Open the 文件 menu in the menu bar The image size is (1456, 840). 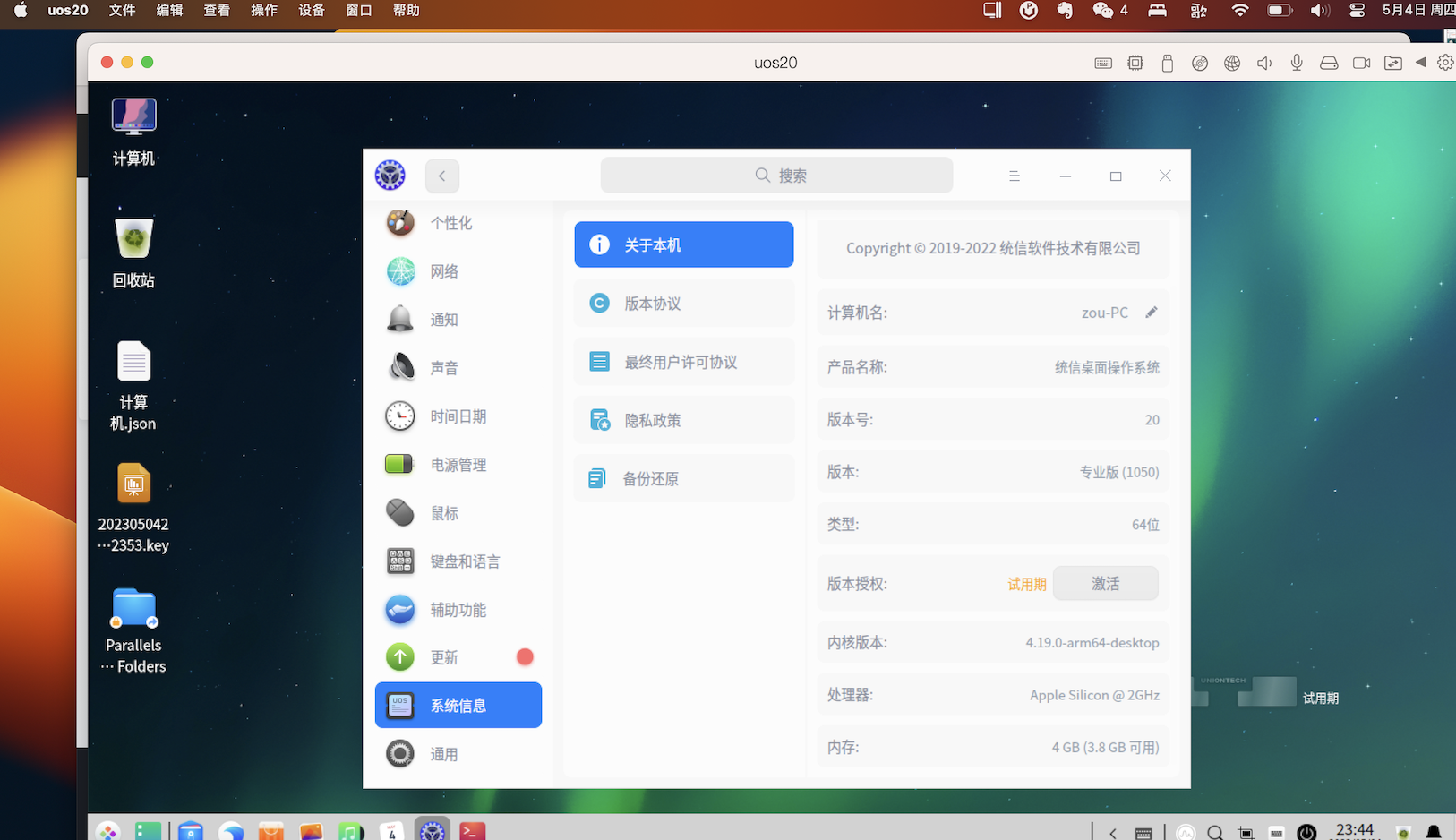122,11
